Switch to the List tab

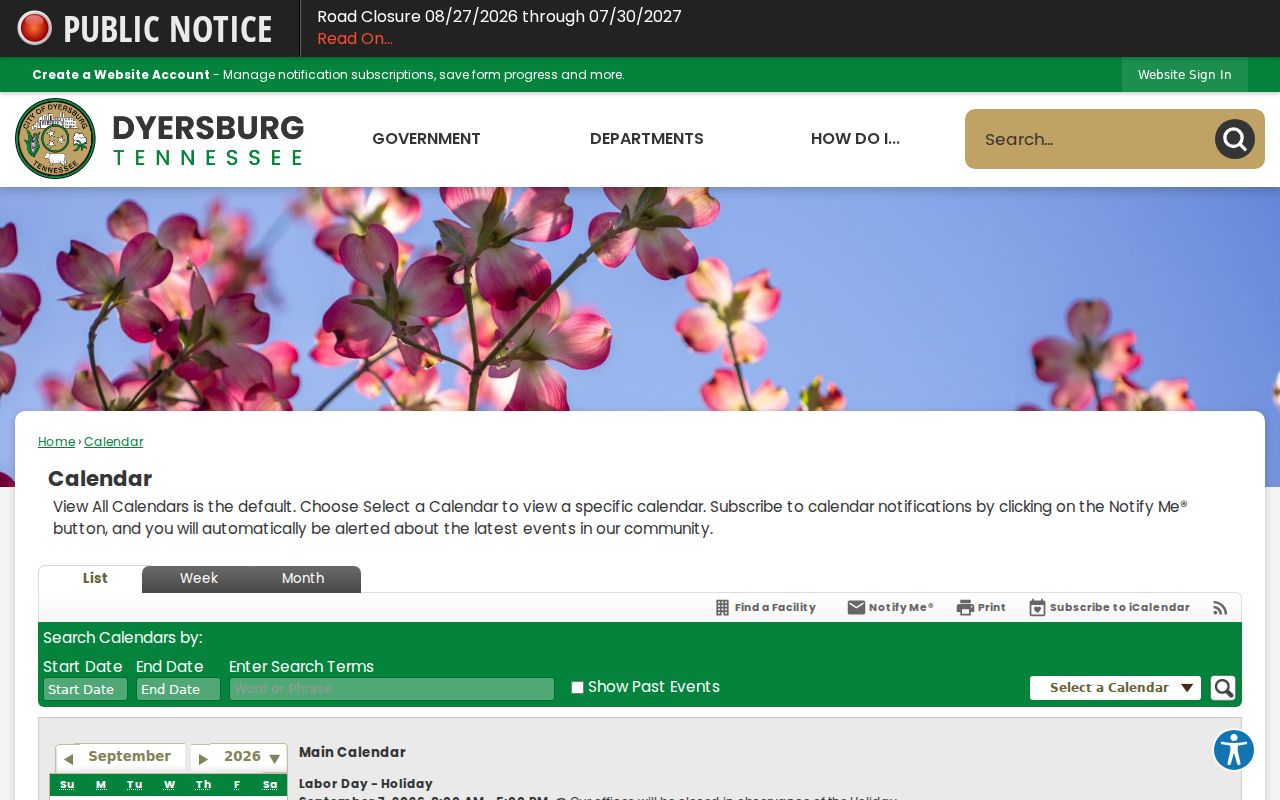point(95,578)
